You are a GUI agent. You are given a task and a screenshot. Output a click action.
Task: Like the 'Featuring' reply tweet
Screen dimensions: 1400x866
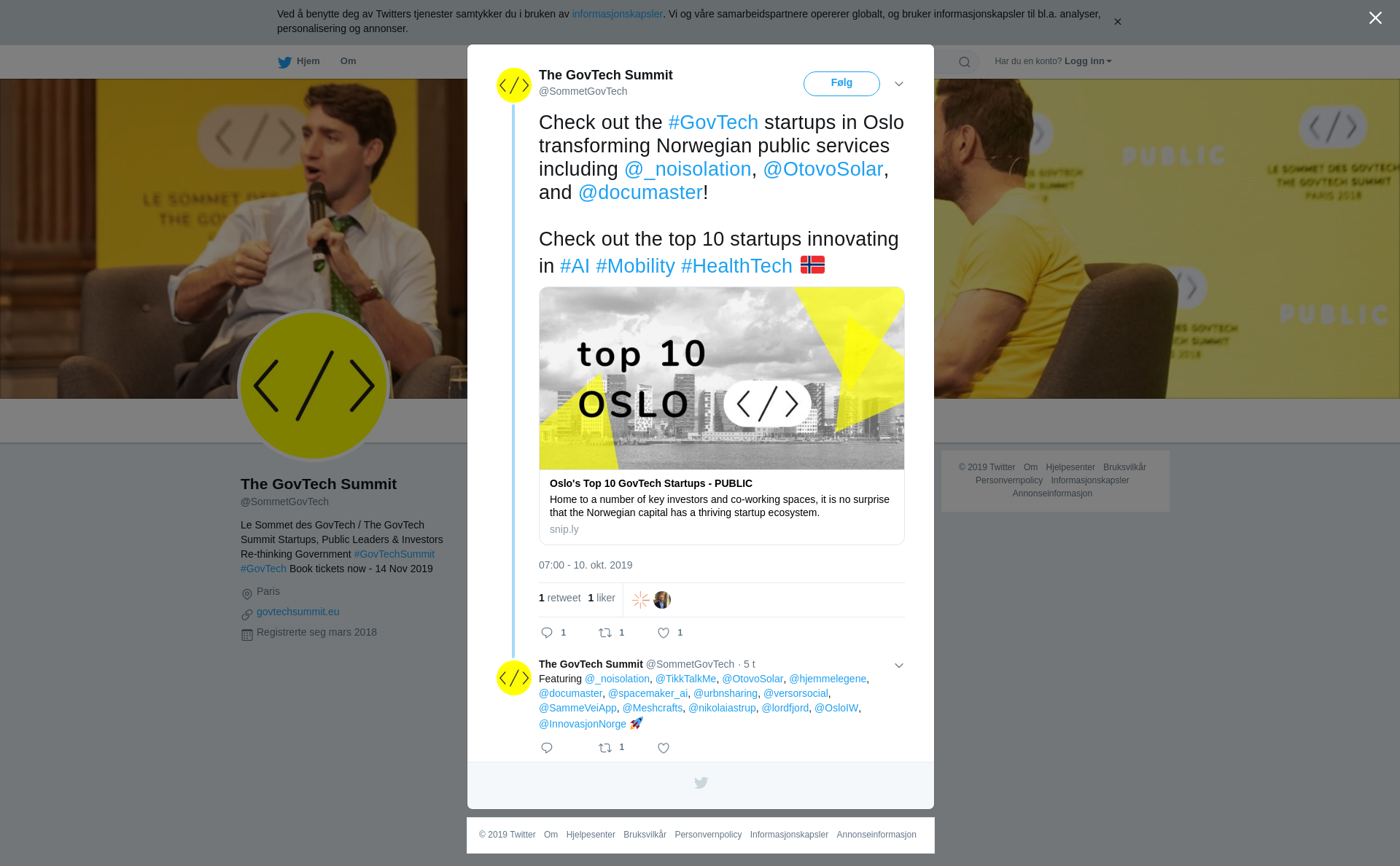coord(664,748)
